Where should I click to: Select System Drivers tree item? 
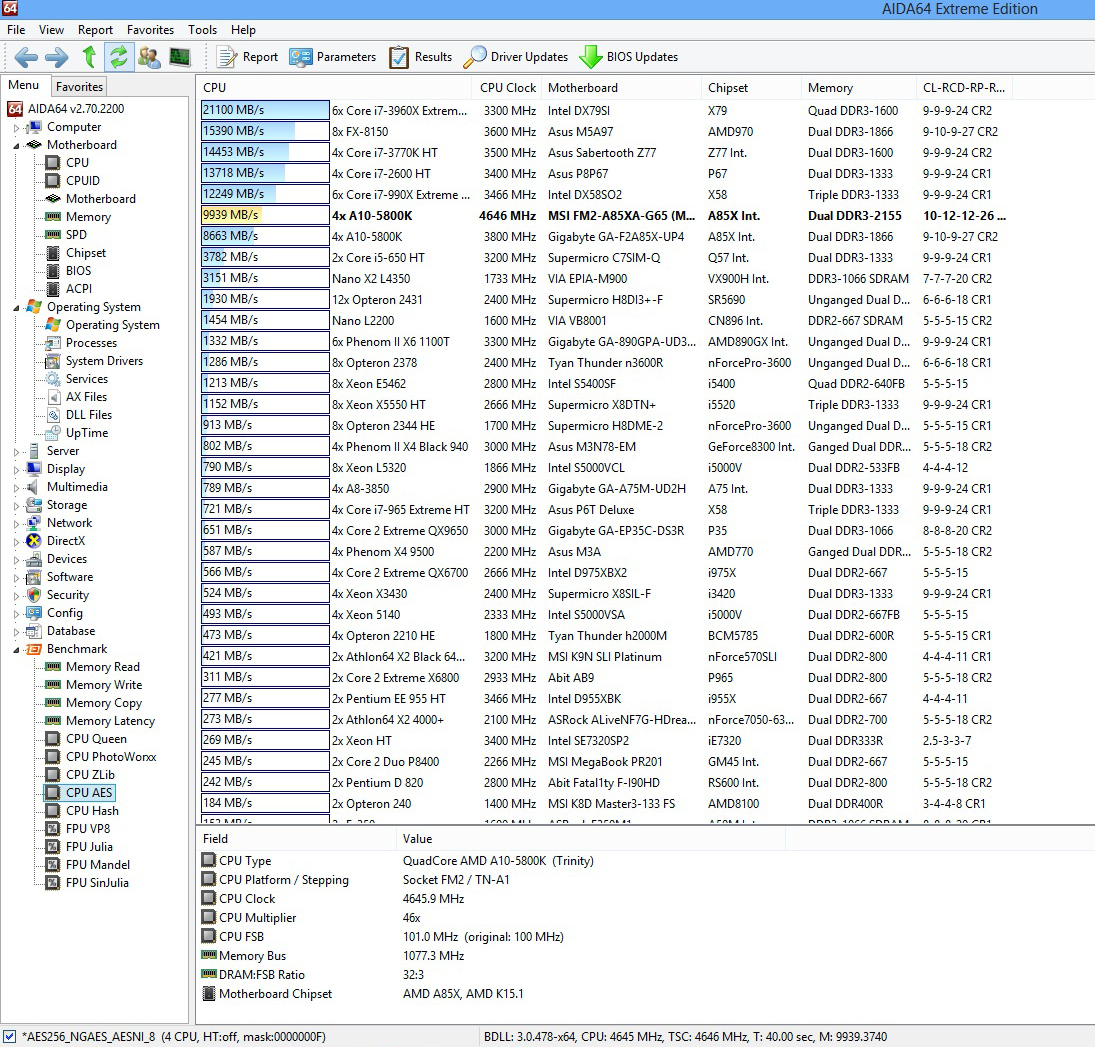104,360
